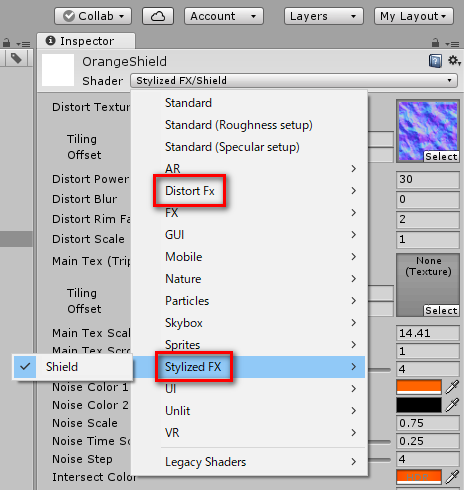Edit the Distort Scale field showing 1
This screenshot has width=464, height=490.
click(428, 239)
